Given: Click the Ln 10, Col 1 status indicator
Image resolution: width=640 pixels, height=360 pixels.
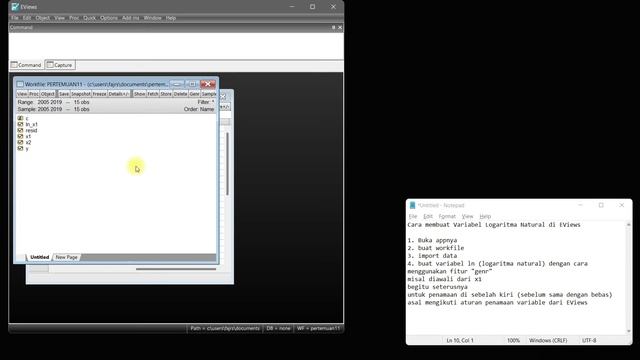Looking at the screenshot, I should point(460,340).
